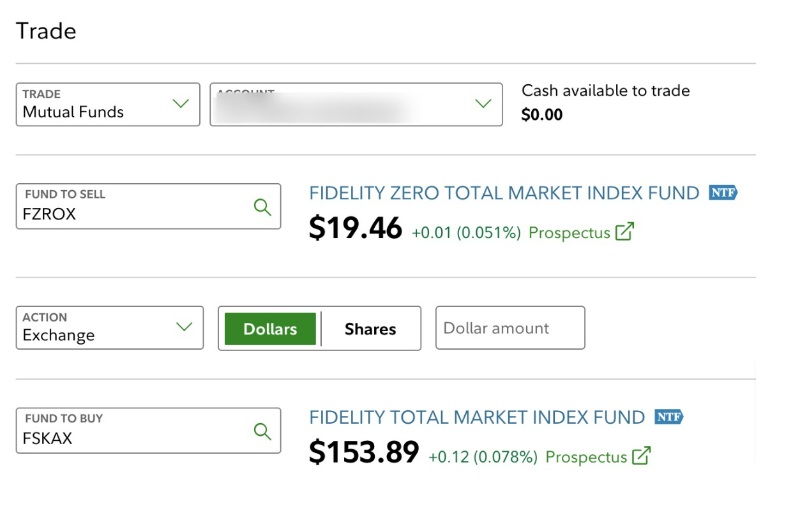Click the NTF badge next to Total Market Index

click(x=668, y=416)
